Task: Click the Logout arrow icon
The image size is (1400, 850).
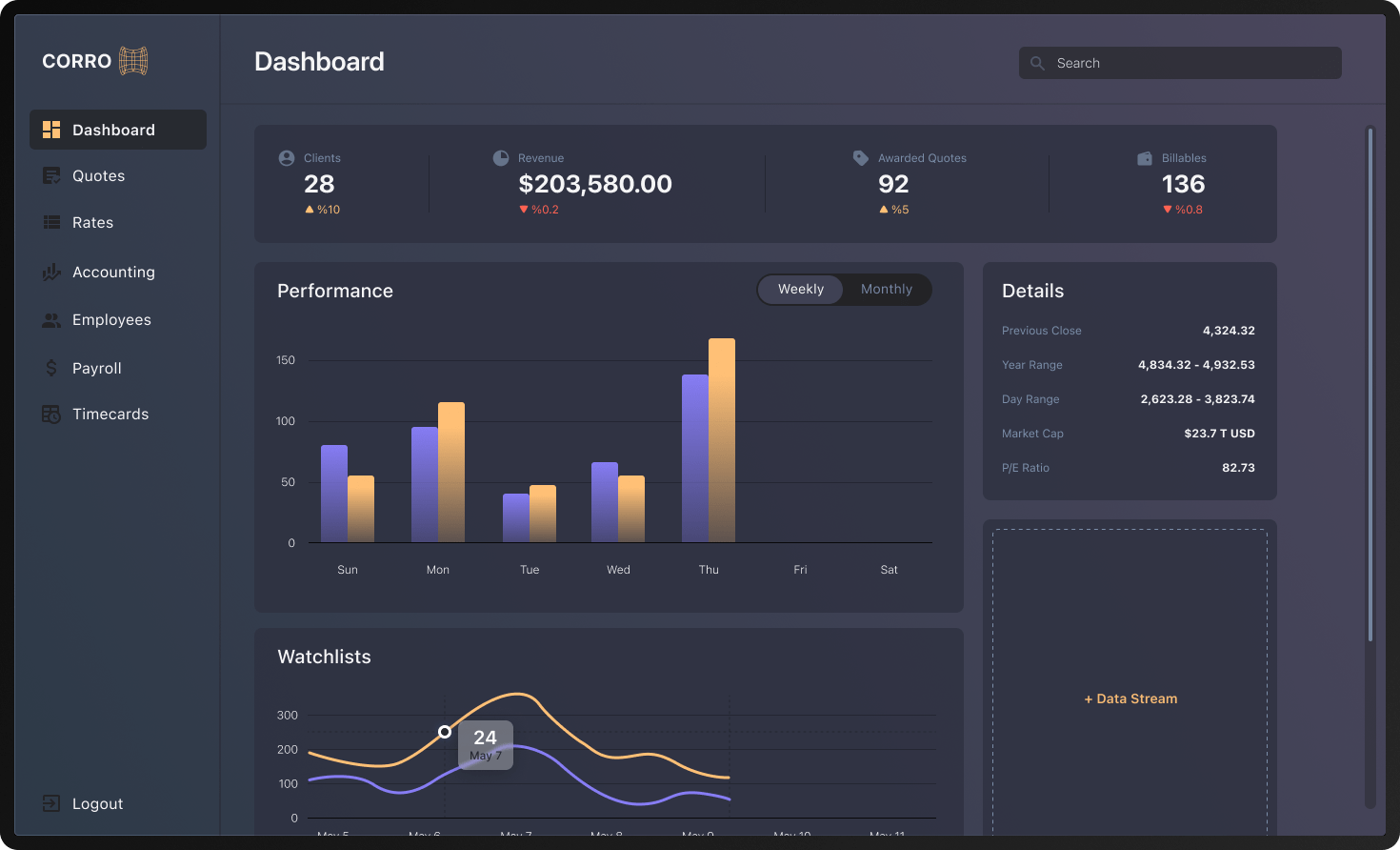Action: [51, 803]
